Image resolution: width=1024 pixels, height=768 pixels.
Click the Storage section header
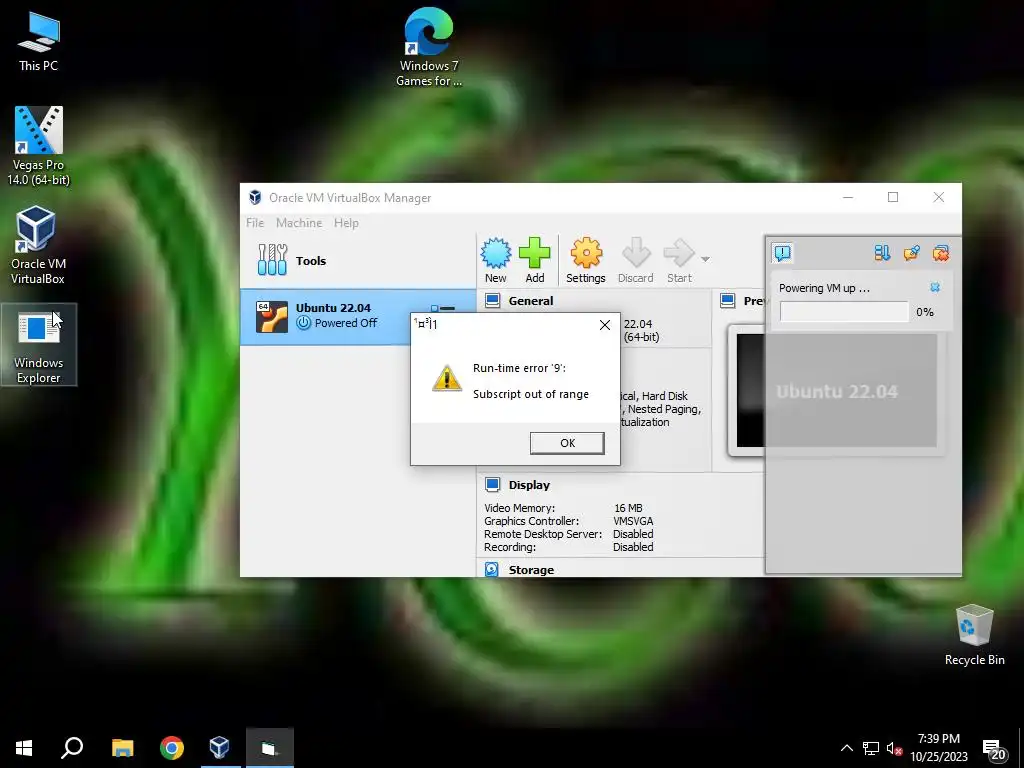tap(531, 570)
